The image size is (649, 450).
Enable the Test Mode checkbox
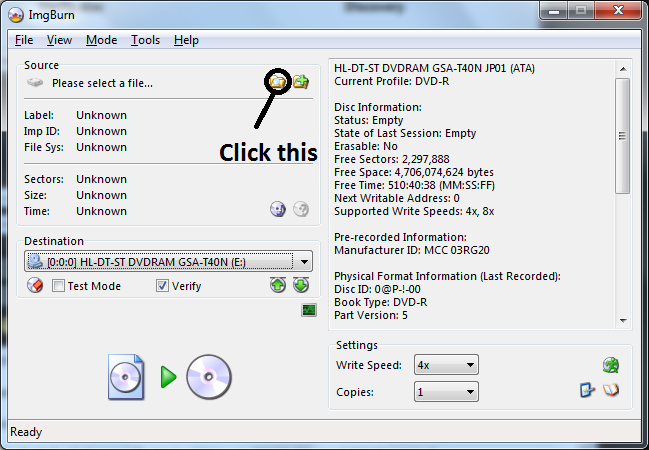coord(58,286)
